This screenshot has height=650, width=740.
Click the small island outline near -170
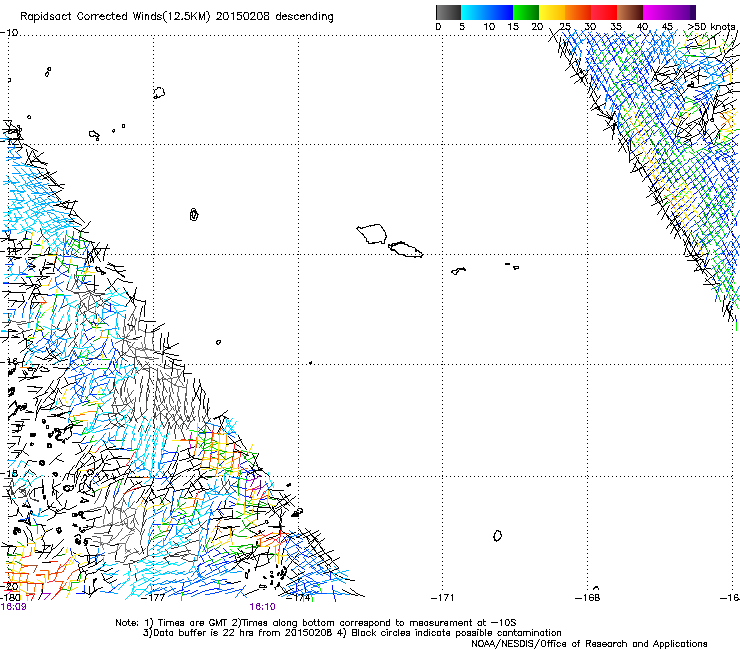click(497, 536)
